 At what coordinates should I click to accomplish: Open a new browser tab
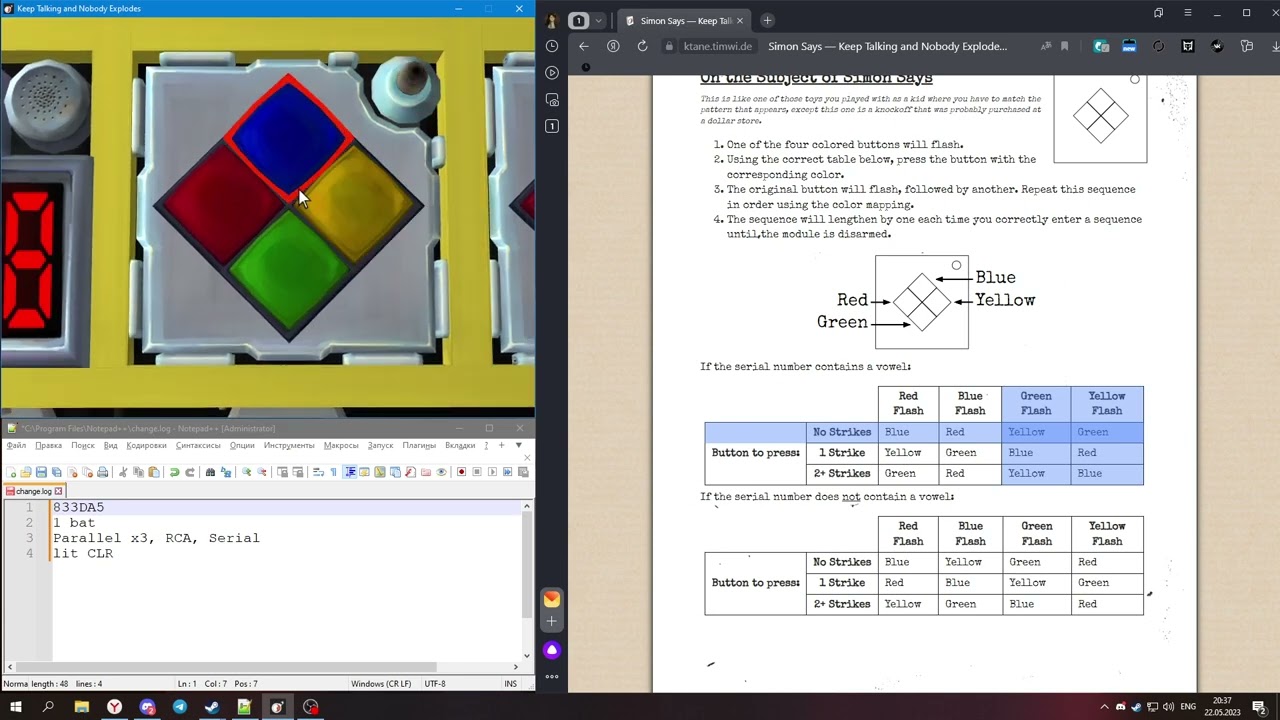tap(767, 20)
